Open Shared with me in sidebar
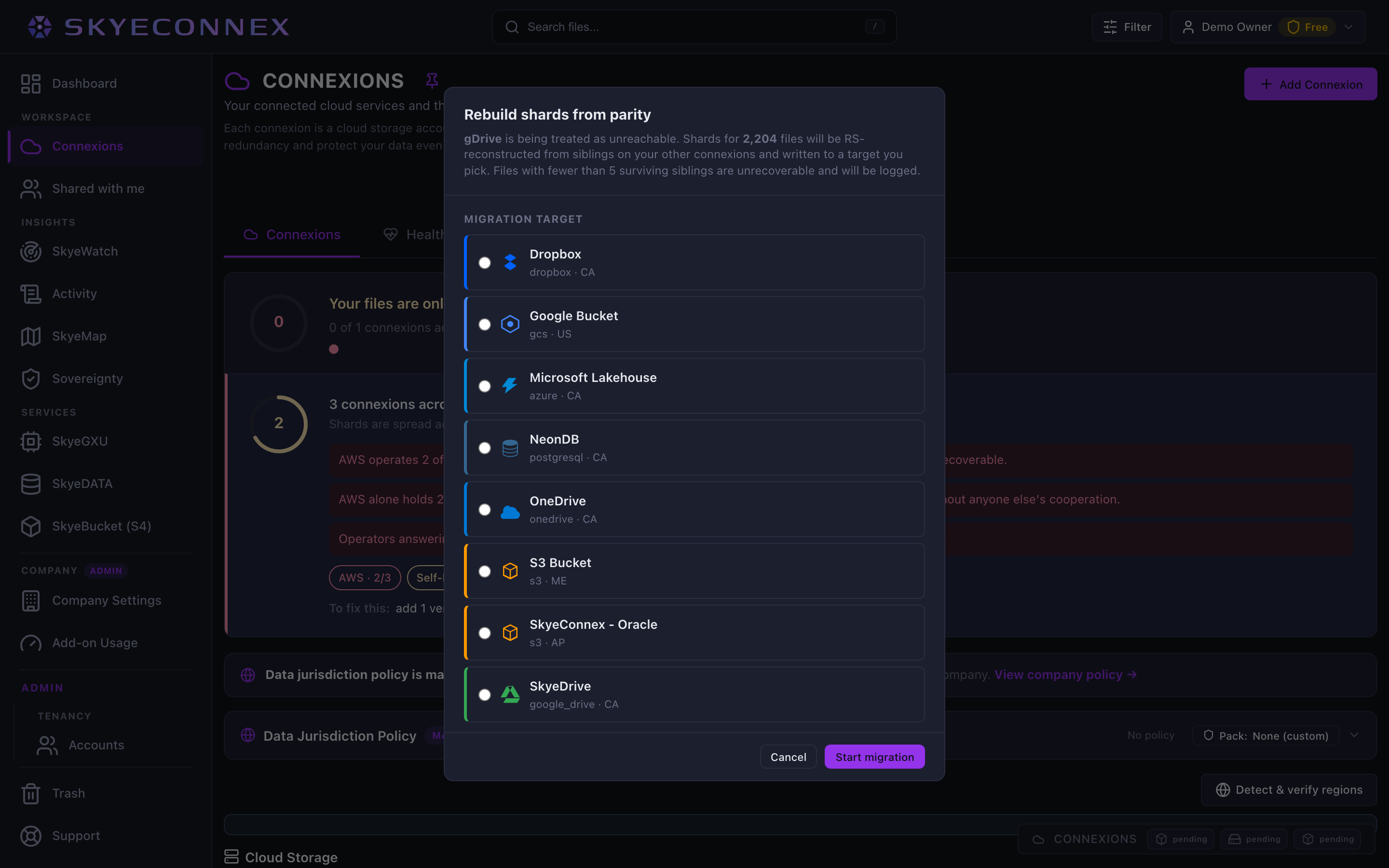Viewport: 1389px width, 868px height. click(106, 188)
